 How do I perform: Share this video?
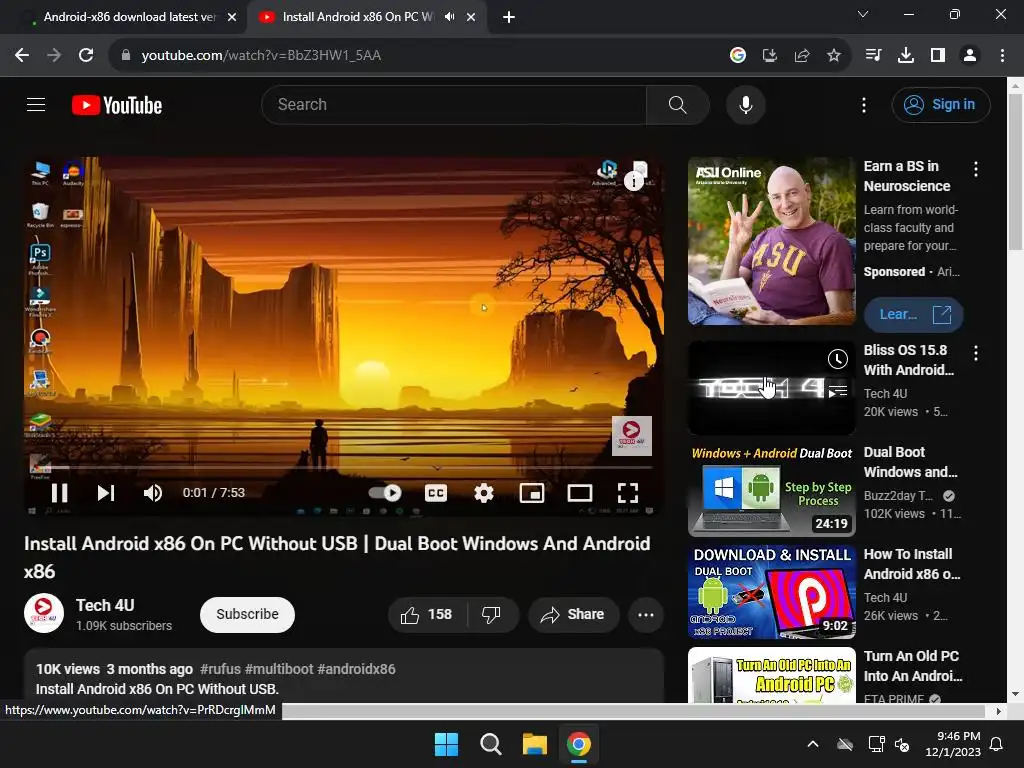[x=573, y=615]
